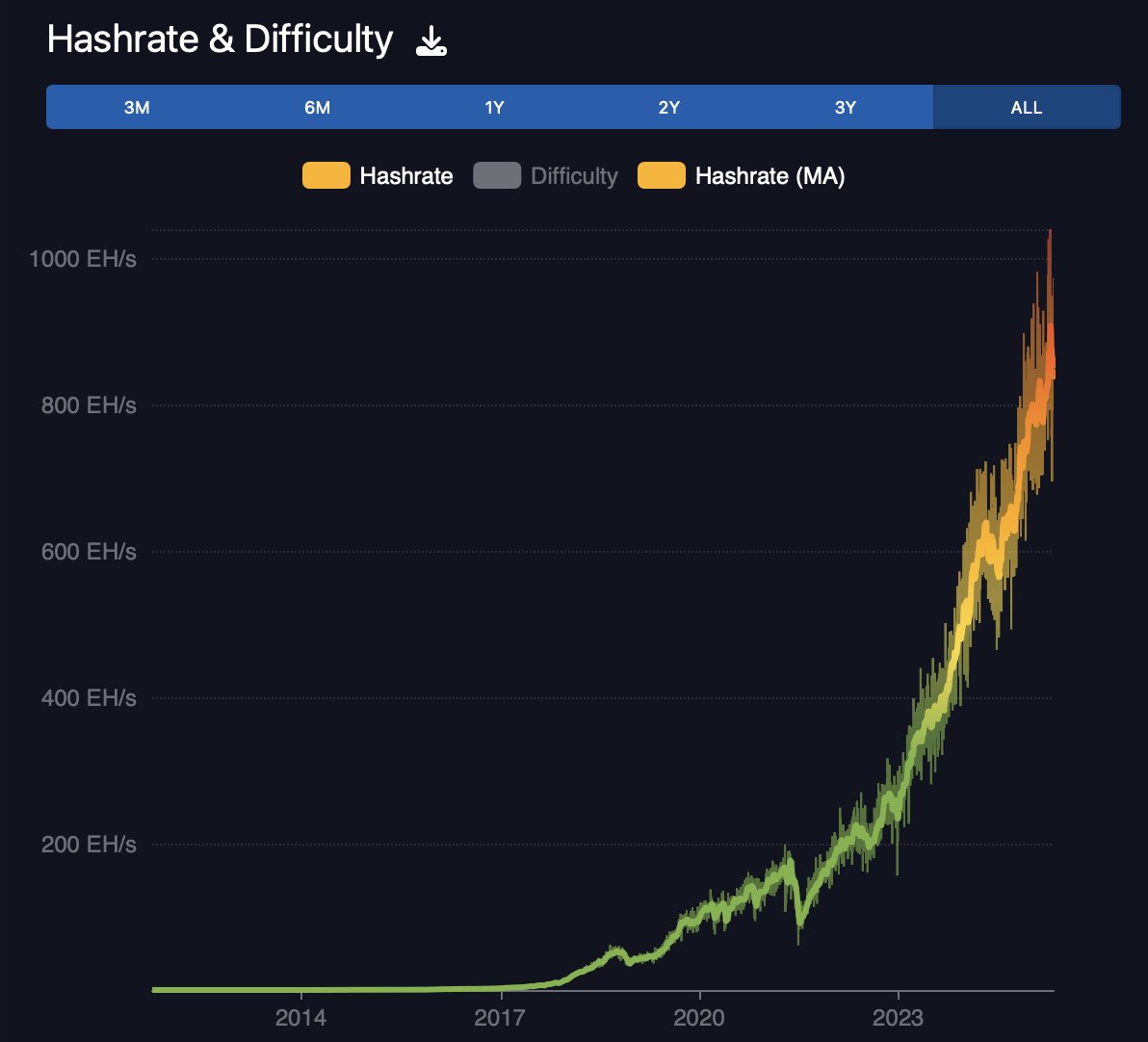Viewport: 1148px width, 1042px height.
Task: Click the Difficulty legend grey swatch
Action: pos(497,176)
